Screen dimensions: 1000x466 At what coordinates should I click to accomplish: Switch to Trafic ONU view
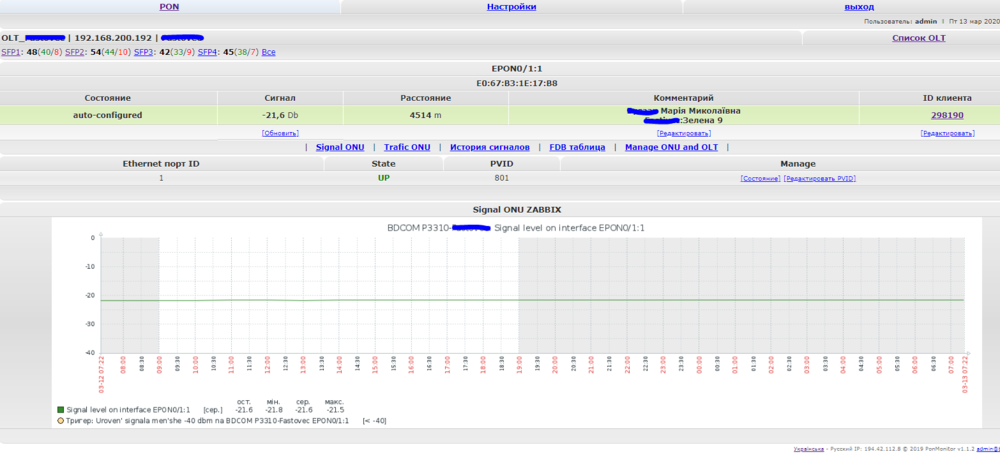[x=407, y=147]
